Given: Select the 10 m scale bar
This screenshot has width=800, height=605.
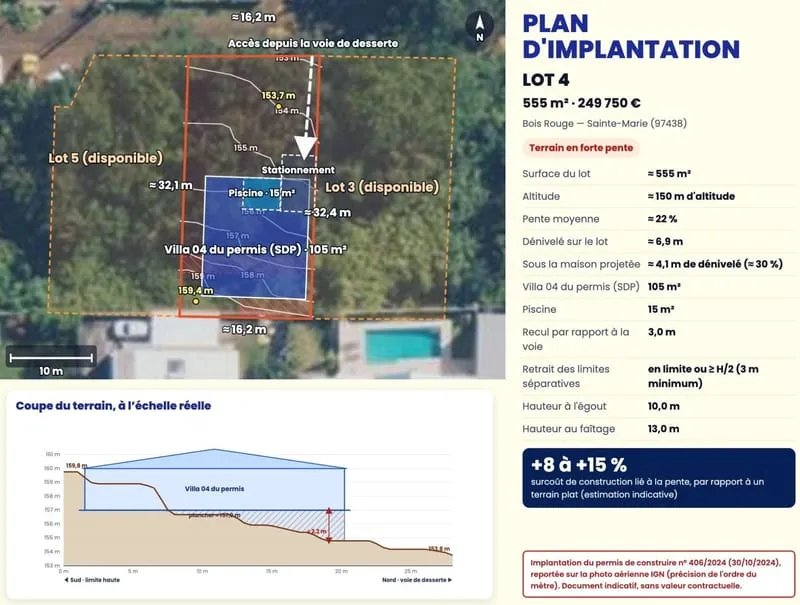Looking at the screenshot, I should point(51,358).
